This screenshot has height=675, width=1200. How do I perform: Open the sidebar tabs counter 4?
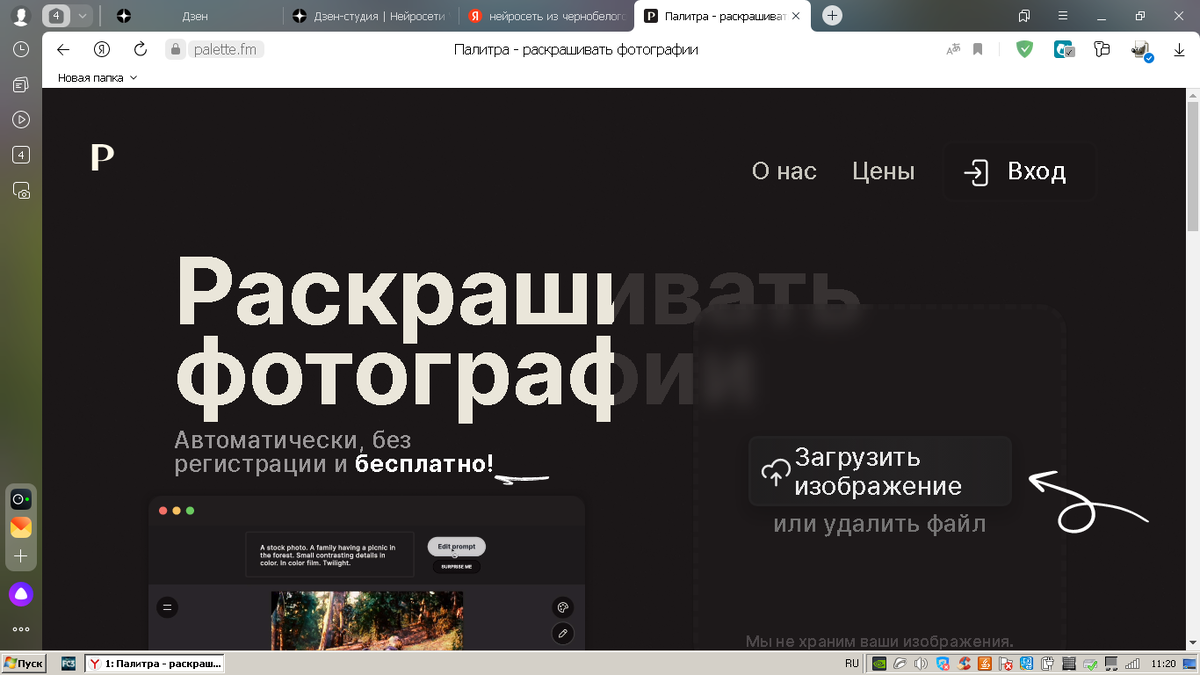click(x=21, y=155)
